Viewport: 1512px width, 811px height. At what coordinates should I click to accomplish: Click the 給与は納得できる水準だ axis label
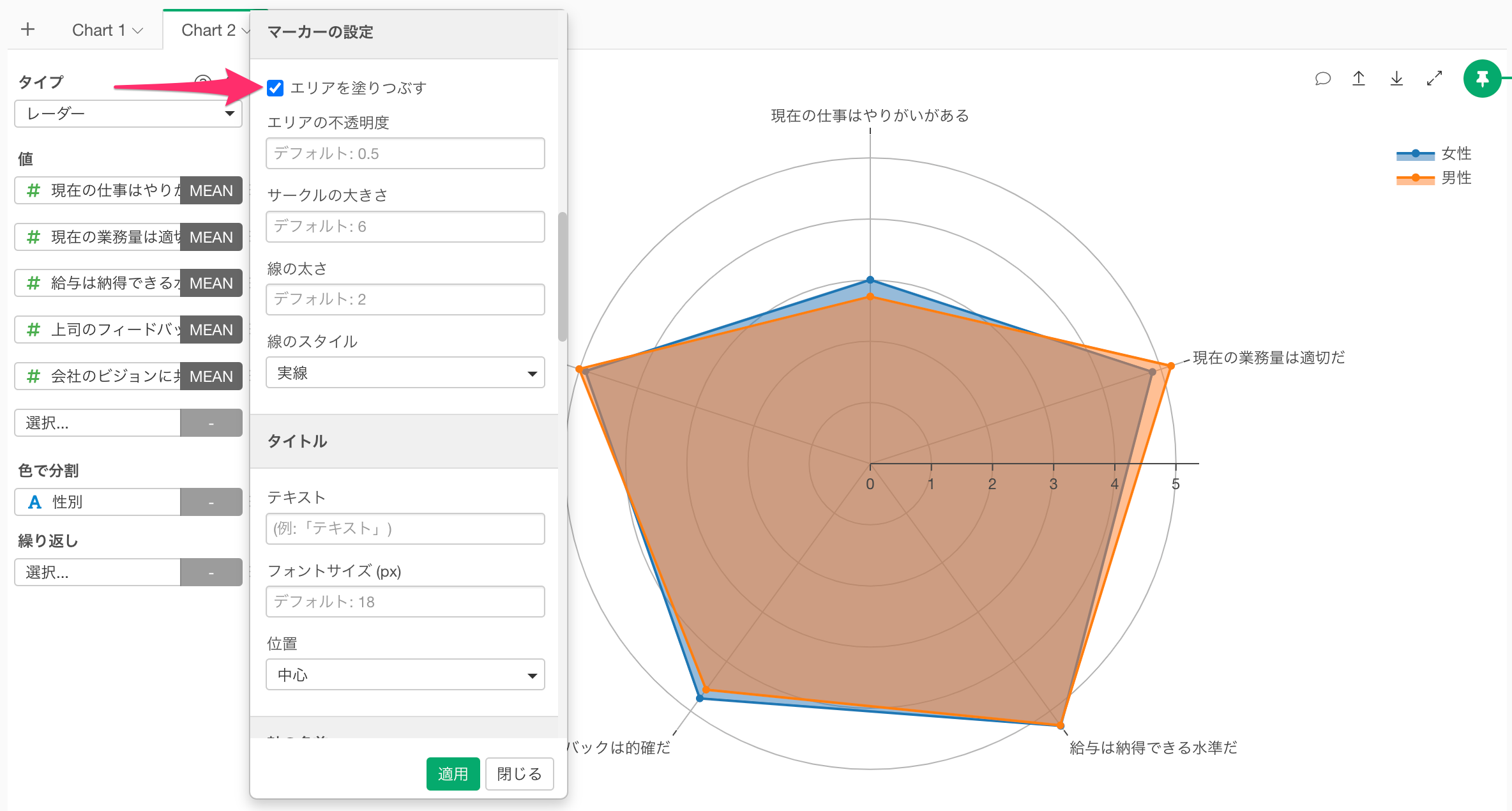pyautogui.click(x=1153, y=748)
